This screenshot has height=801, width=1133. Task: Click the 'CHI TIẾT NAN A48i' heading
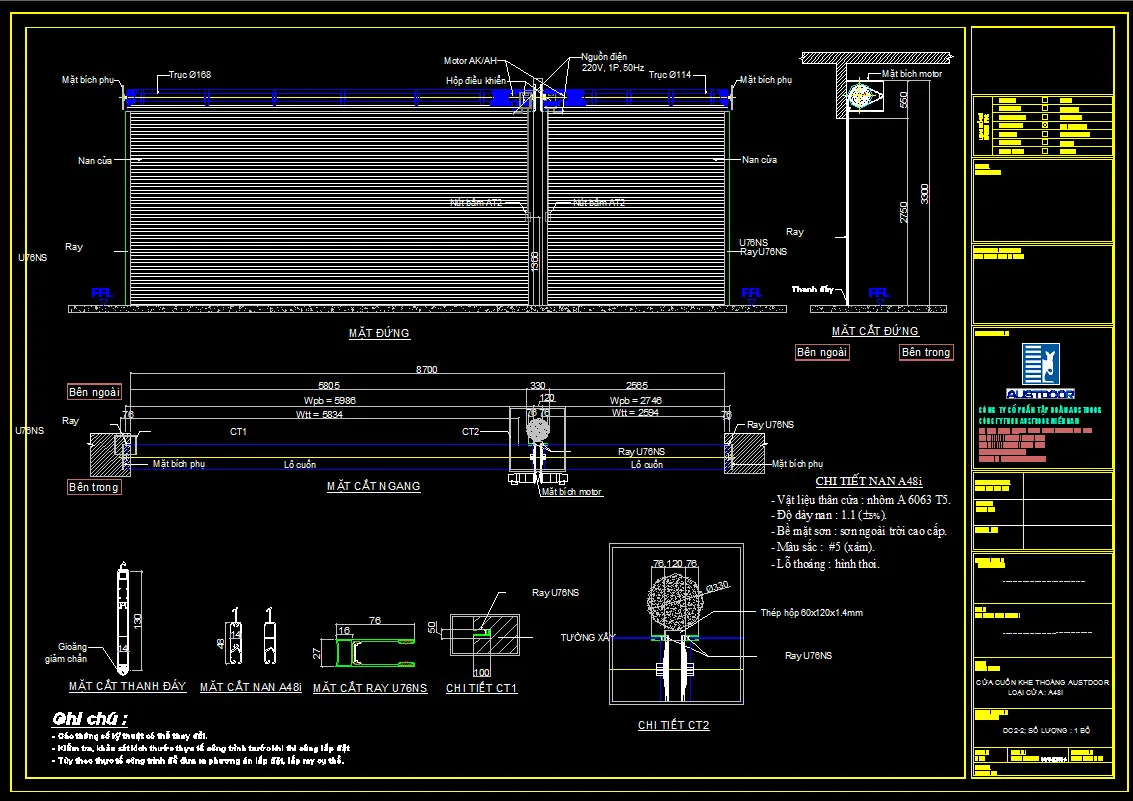[x=869, y=481]
